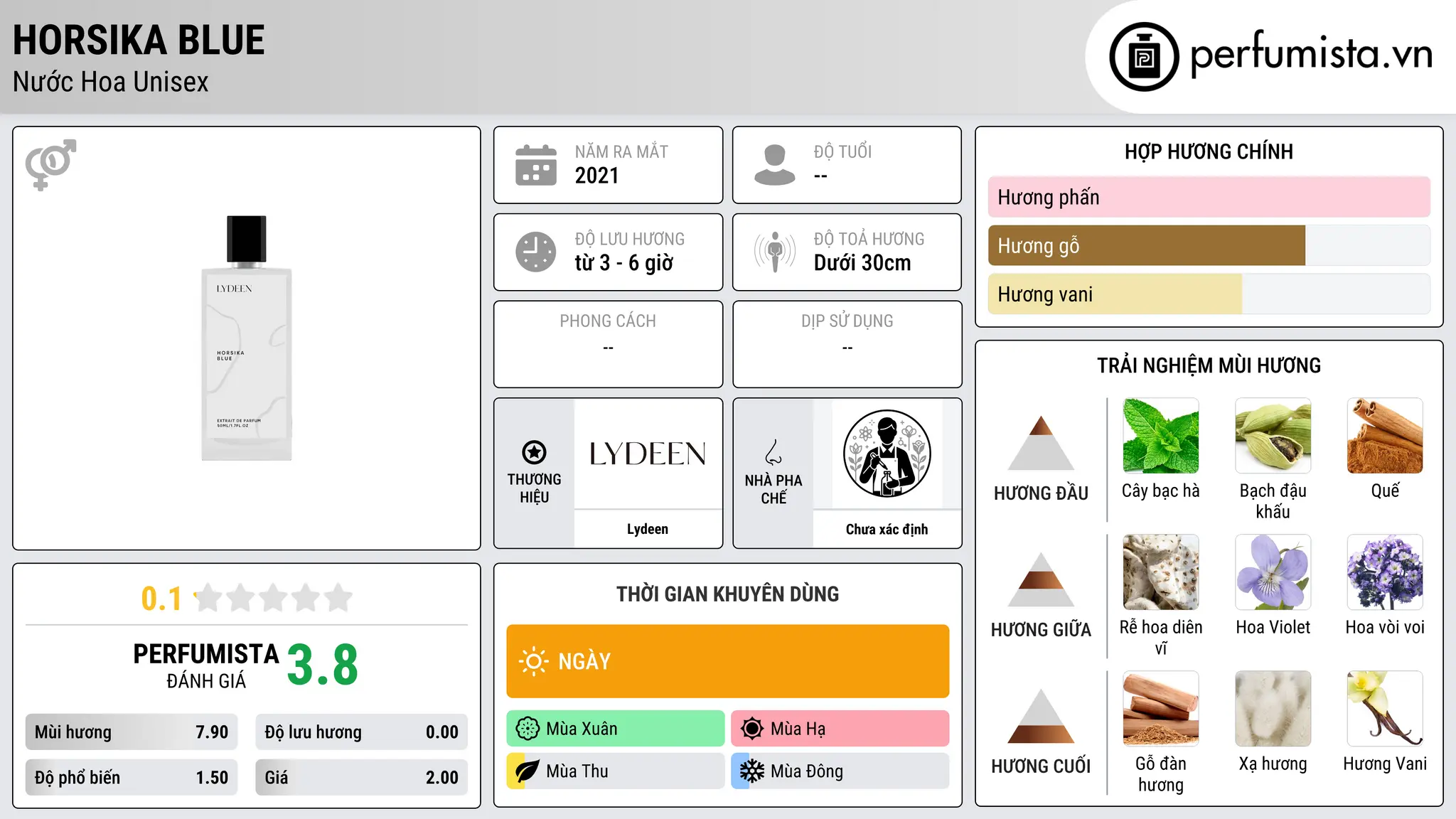
Task: Click the Gỗ đàn hương sandalwood image
Action: [1161, 709]
